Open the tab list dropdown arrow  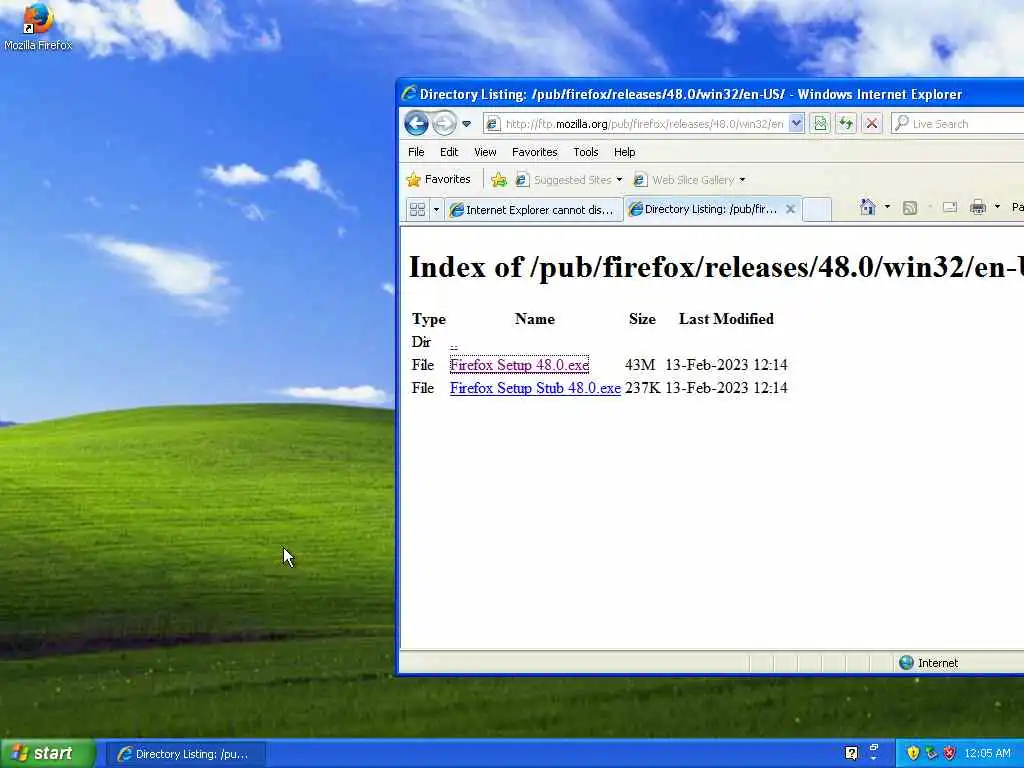point(436,210)
